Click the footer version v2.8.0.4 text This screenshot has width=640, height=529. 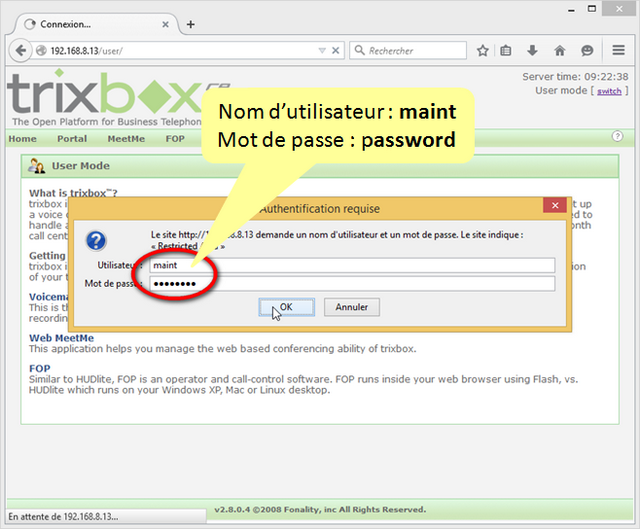(320, 509)
